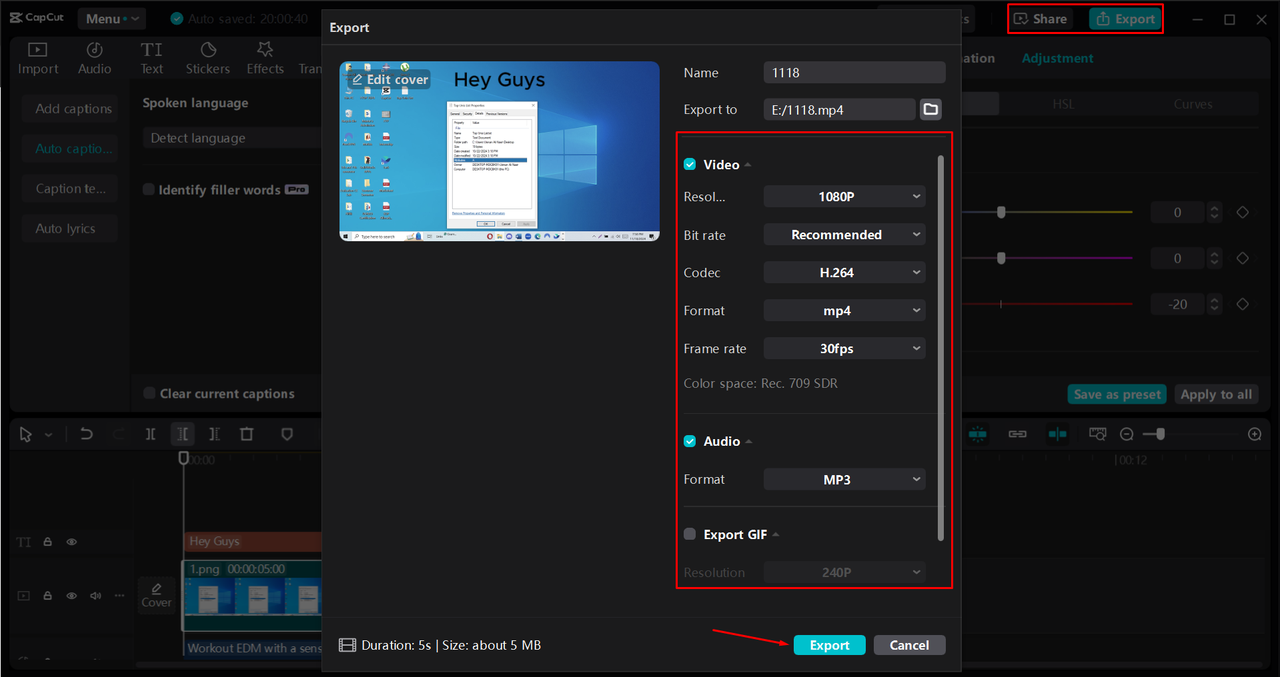Lock the 1.png video track

[x=47, y=596]
